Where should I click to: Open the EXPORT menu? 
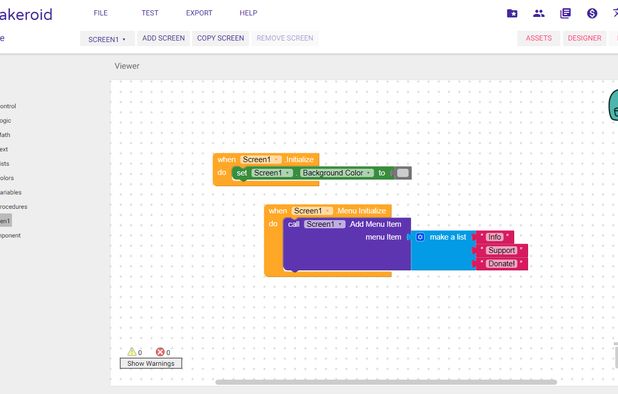coord(199,13)
